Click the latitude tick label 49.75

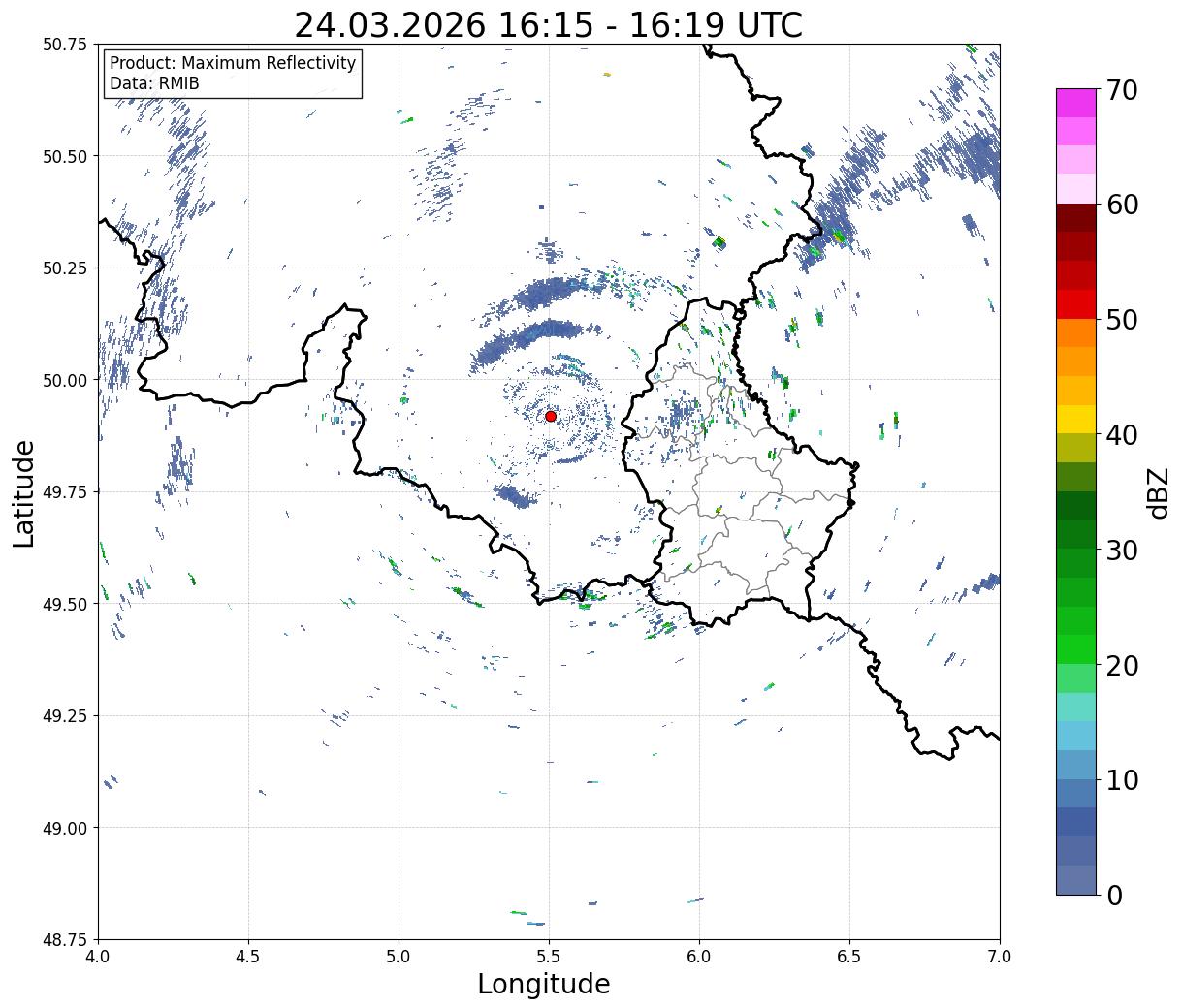click(64, 492)
